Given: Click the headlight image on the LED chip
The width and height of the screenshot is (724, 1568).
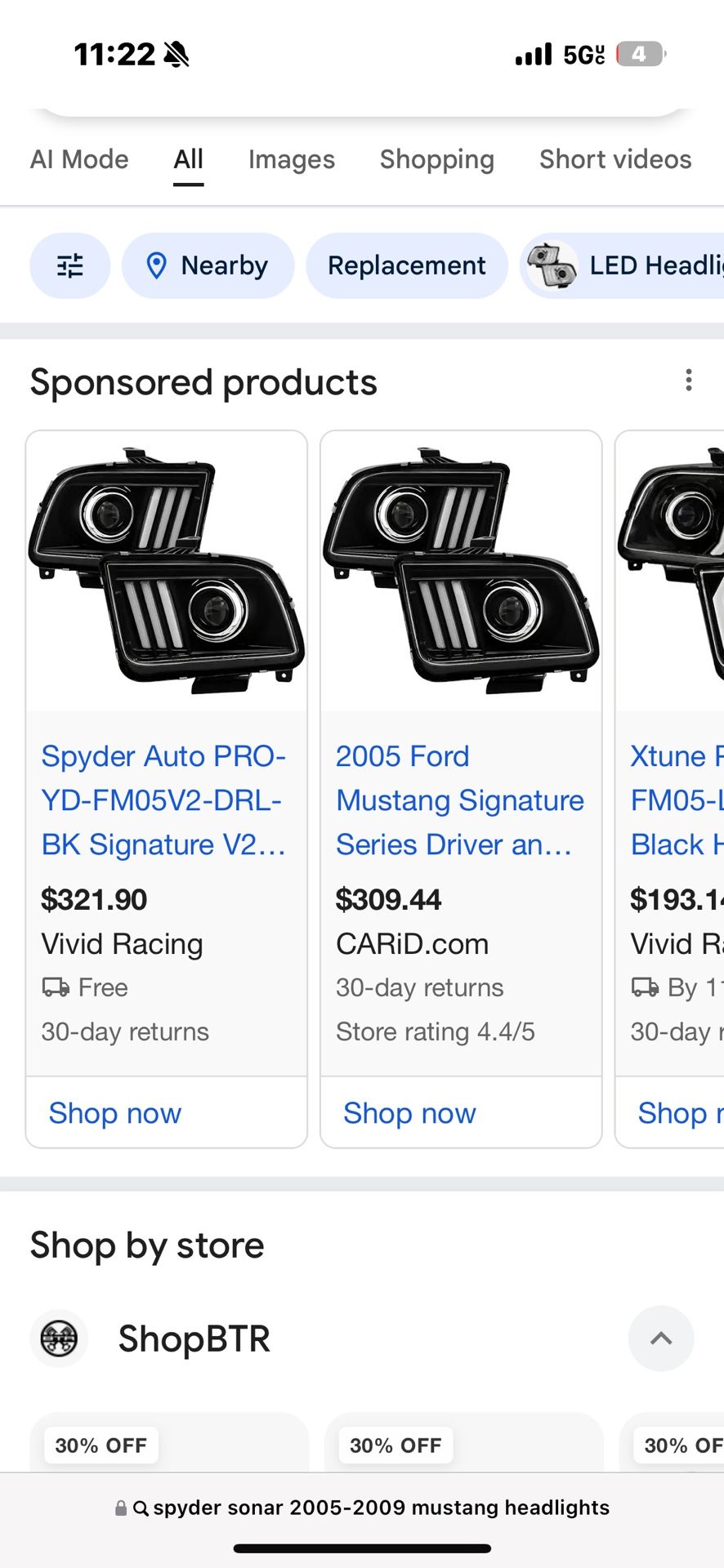Looking at the screenshot, I should pyautogui.click(x=551, y=265).
